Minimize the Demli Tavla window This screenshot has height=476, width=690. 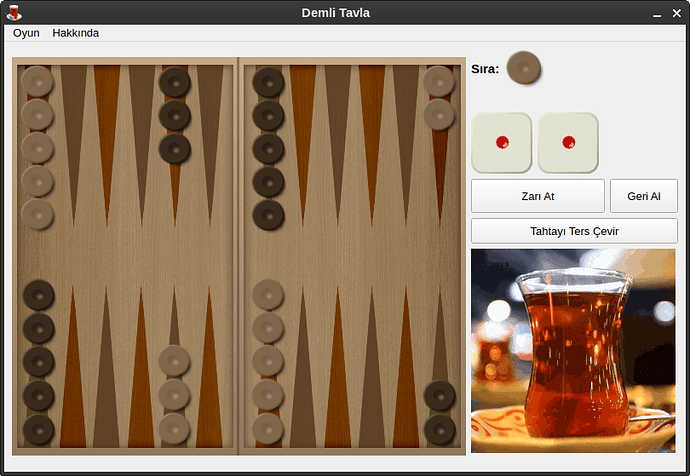pos(658,12)
